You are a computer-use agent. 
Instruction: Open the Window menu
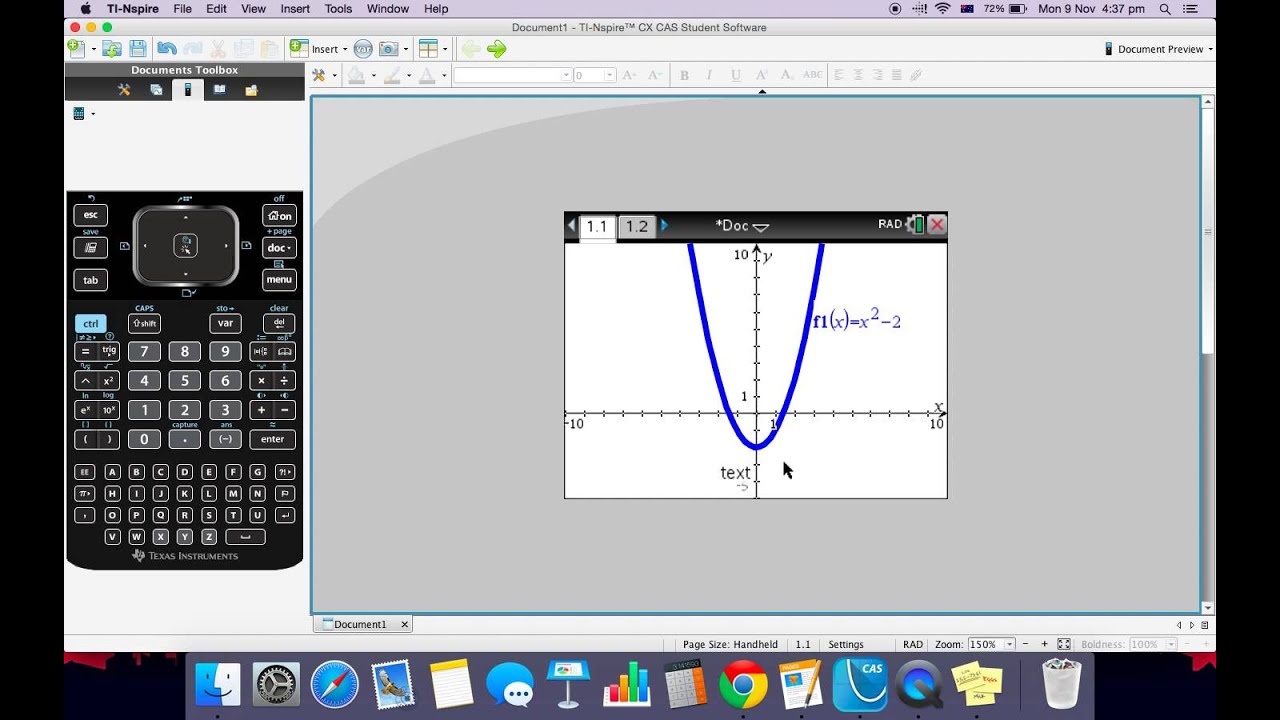coord(388,9)
